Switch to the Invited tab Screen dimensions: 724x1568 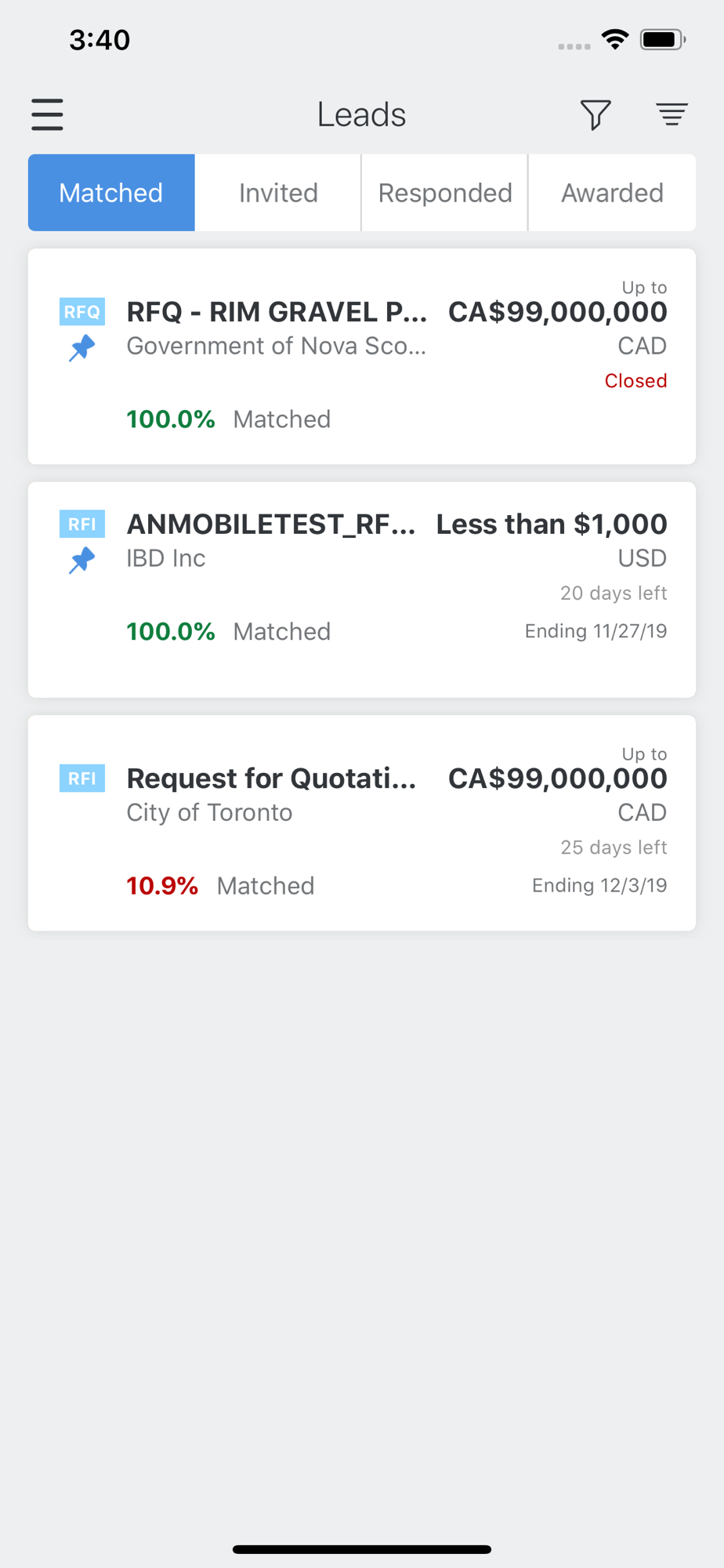[x=278, y=193]
